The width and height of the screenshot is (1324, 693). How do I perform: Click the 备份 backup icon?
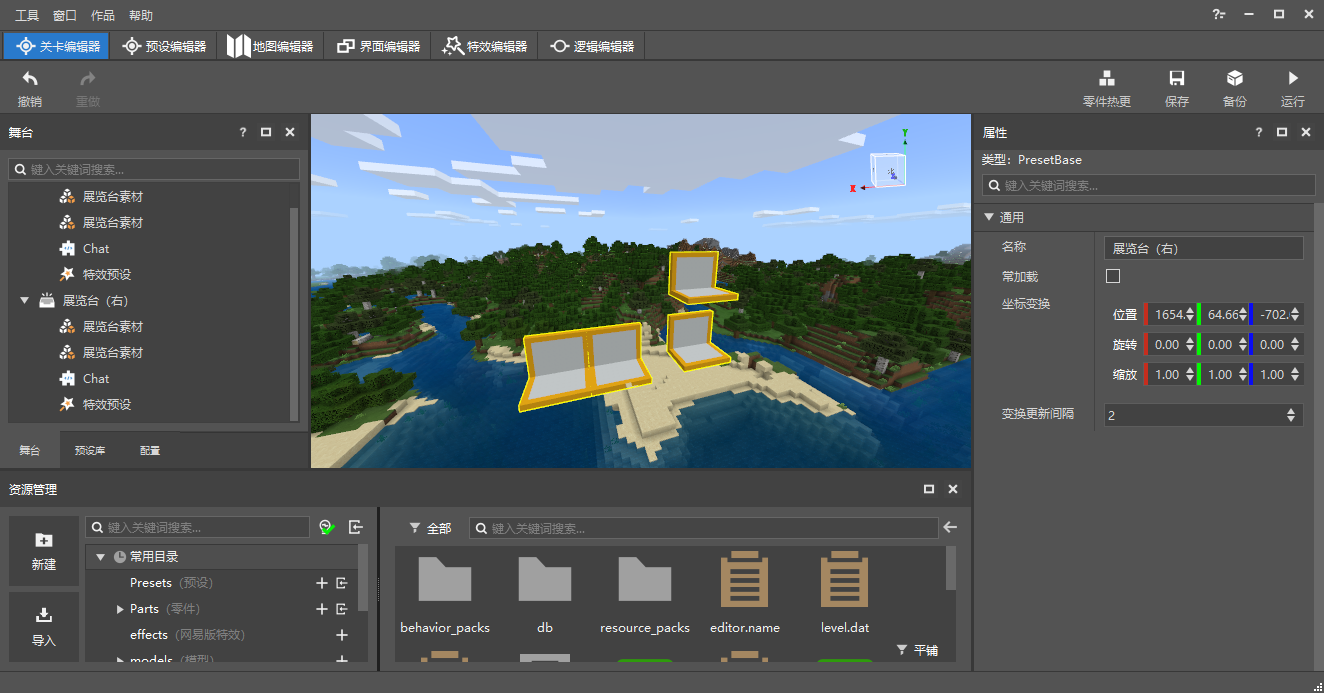(1235, 79)
